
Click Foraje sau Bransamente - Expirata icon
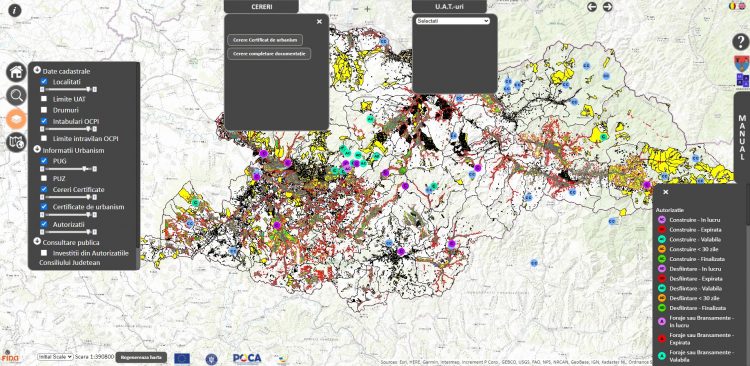pos(662,338)
